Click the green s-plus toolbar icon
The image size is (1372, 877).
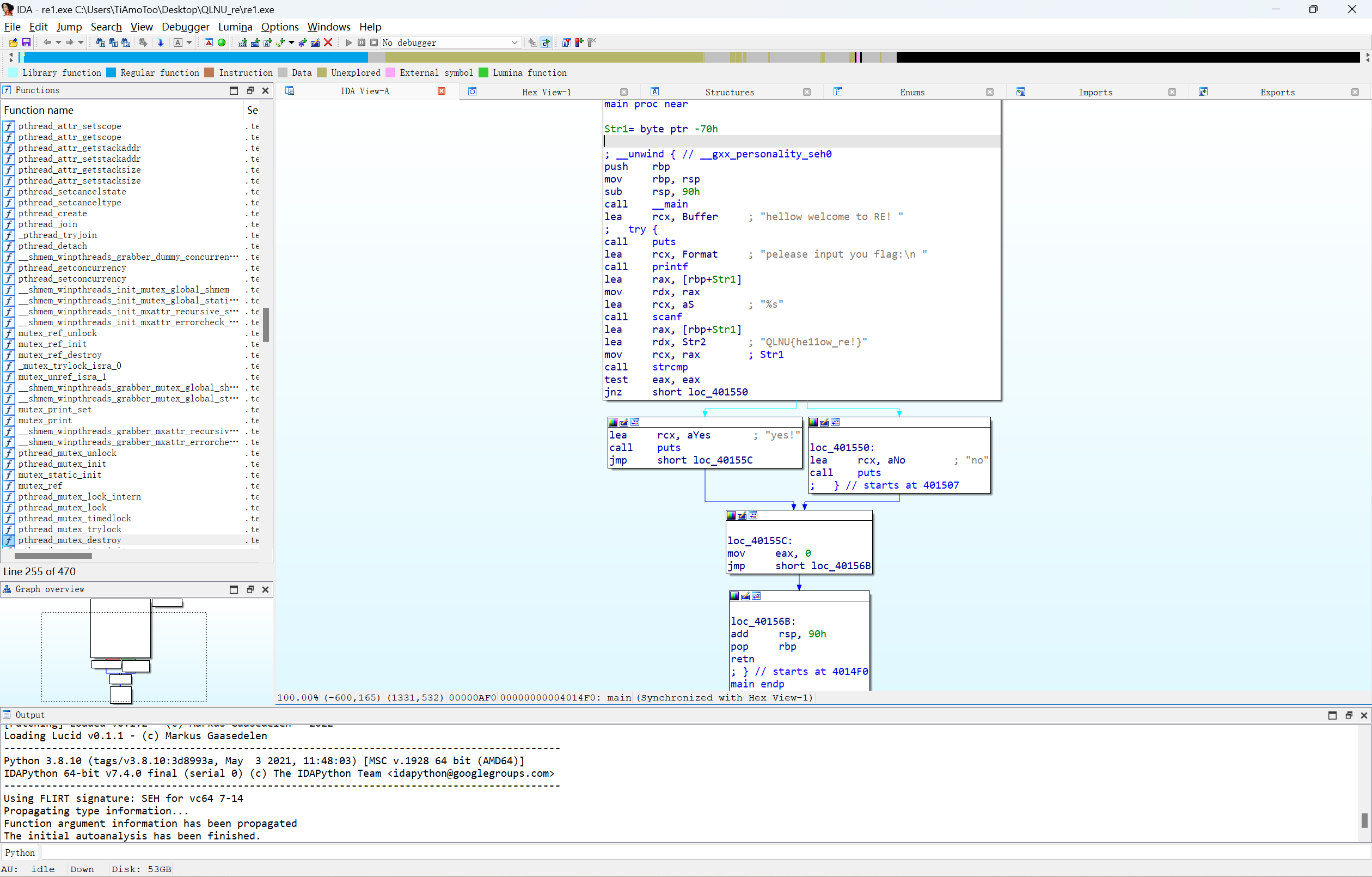pyautogui.click(x=280, y=42)
